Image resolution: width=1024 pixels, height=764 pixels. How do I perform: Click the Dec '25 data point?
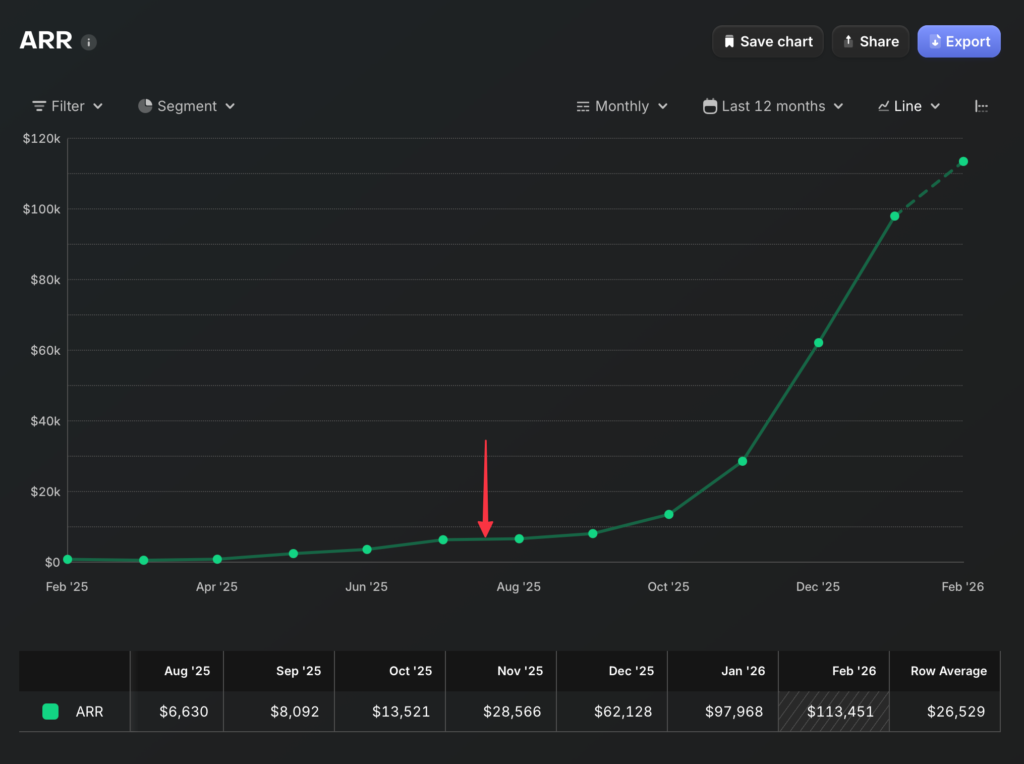coord(819,343)
